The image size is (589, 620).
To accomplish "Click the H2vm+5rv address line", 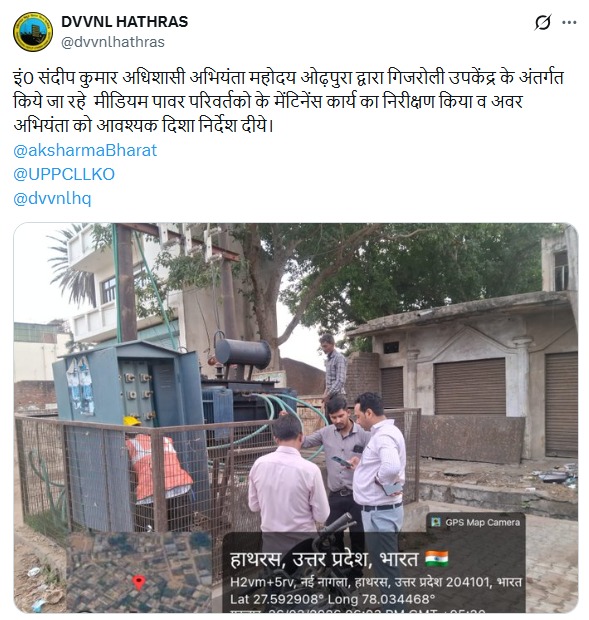I will 376,582.
